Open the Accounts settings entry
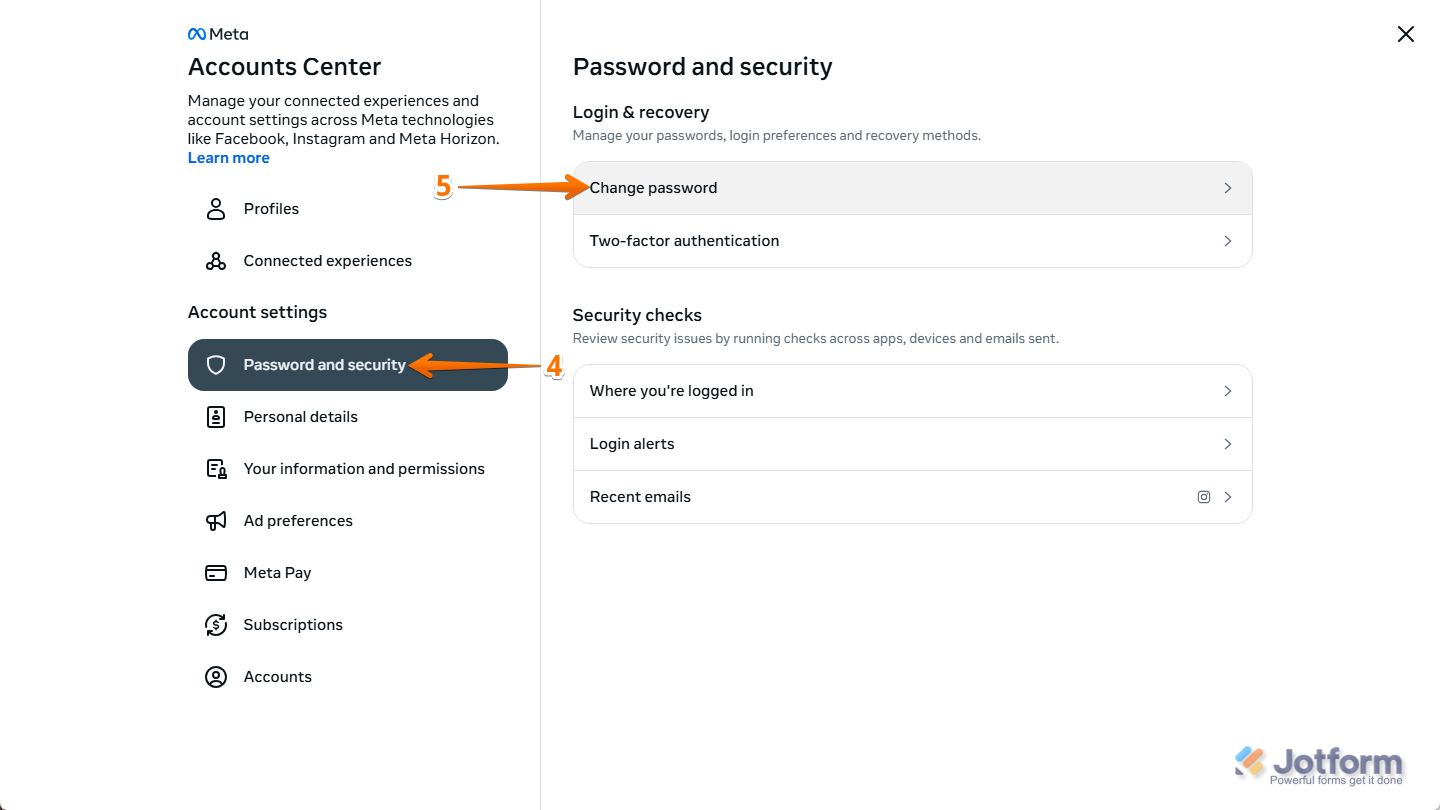This screenshot has height=810, width=1440. click(x=277, y=676)
